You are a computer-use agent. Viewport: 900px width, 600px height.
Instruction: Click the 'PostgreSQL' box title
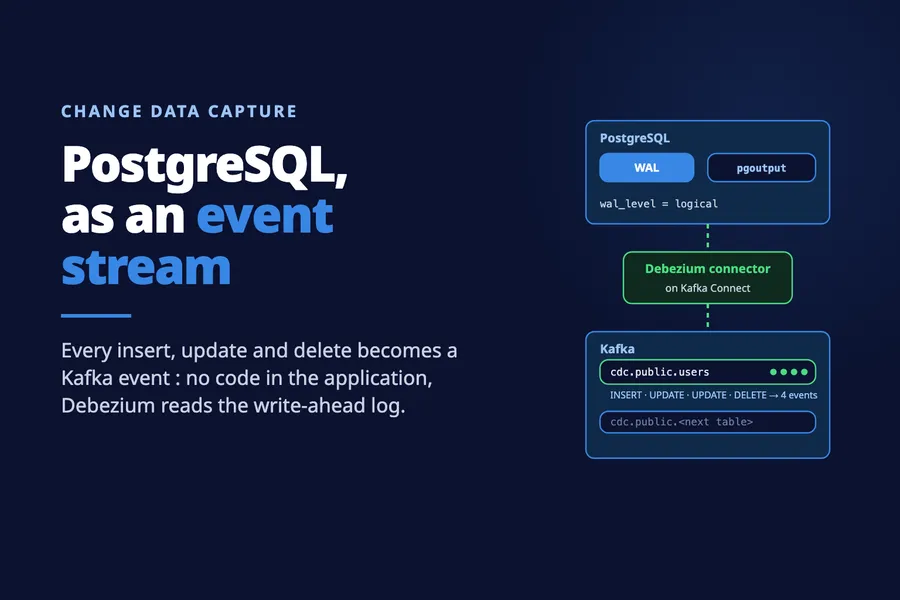pyautogui.click(x=634, y=138)
